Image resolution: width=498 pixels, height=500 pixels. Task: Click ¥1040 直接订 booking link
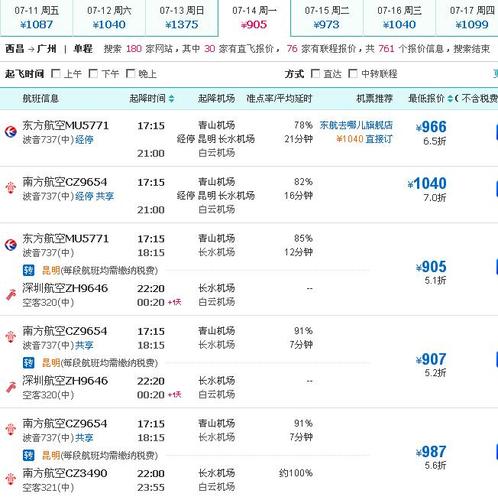point(364,139)
